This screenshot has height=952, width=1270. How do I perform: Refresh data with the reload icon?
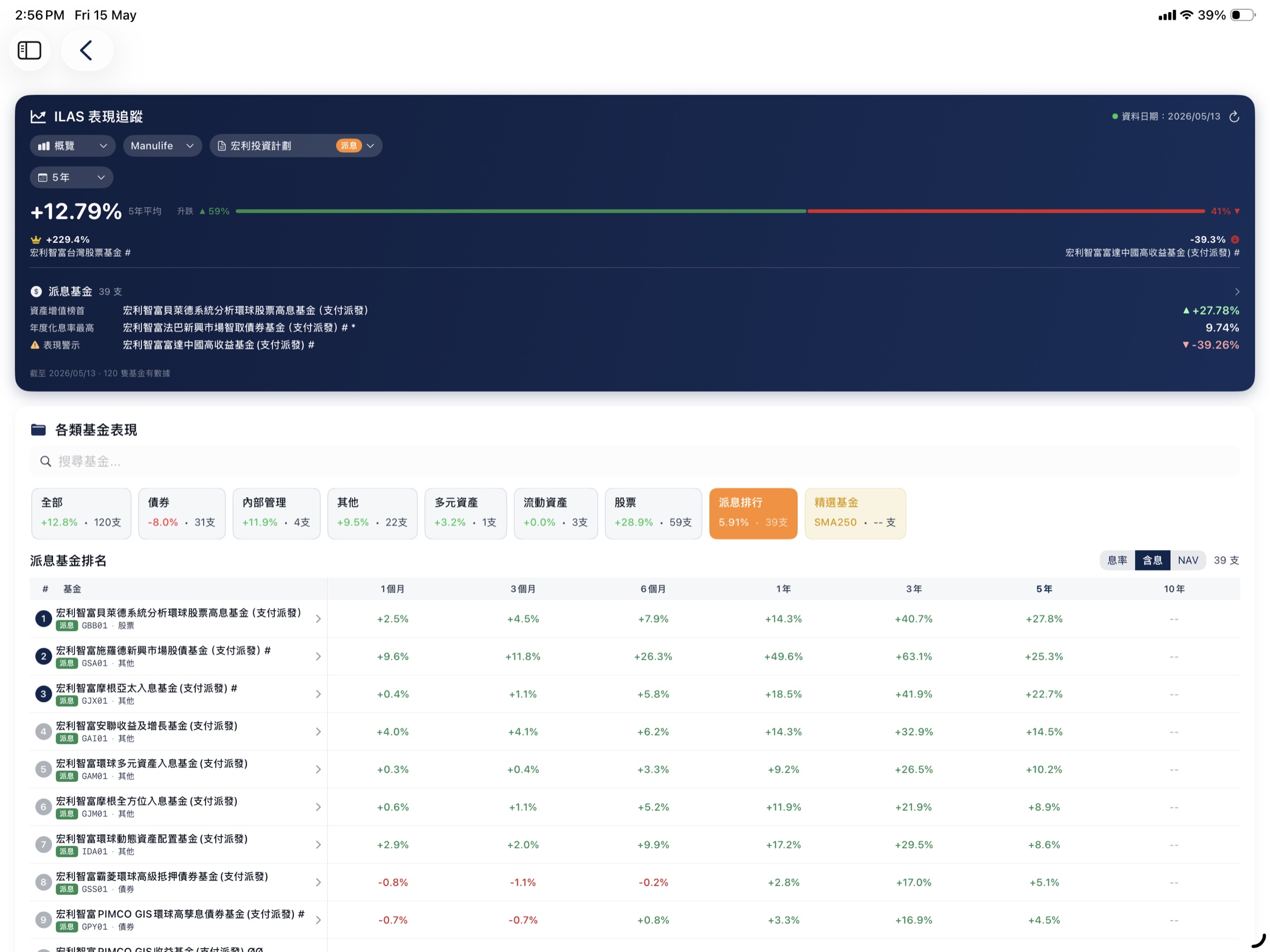point(1234,117)
